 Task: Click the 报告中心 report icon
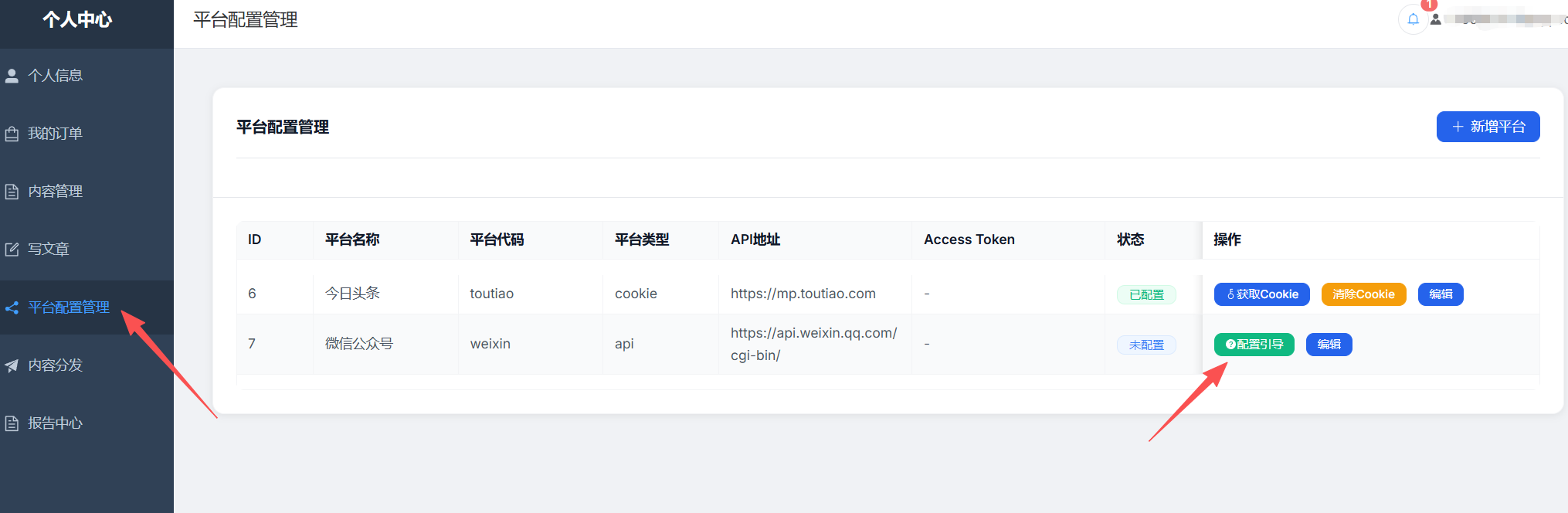click(x=12, y=423)
